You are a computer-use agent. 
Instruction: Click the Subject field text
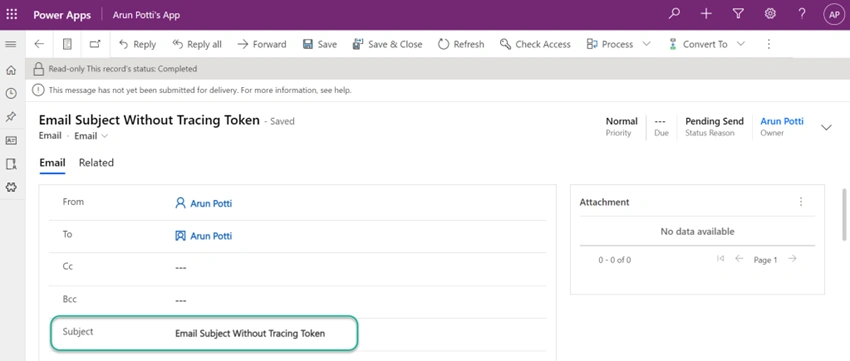point(250,333)
